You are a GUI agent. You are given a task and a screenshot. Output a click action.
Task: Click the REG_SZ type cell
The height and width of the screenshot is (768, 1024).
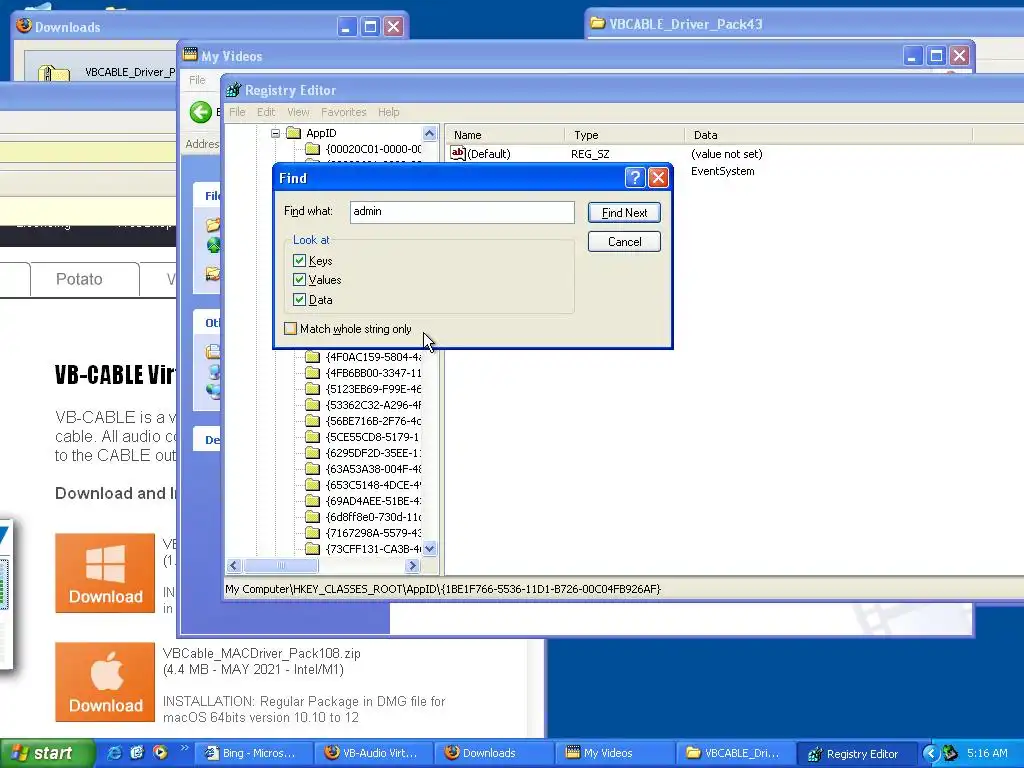[590, 154]
